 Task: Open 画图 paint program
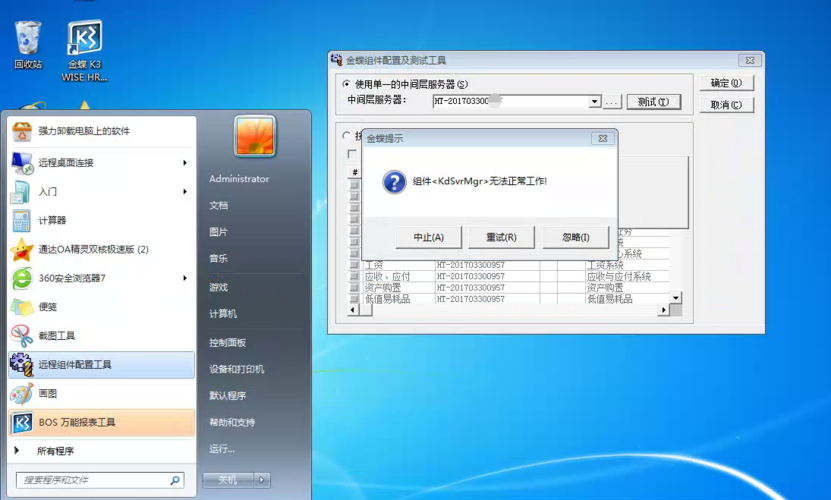click(x=102, y=393)
